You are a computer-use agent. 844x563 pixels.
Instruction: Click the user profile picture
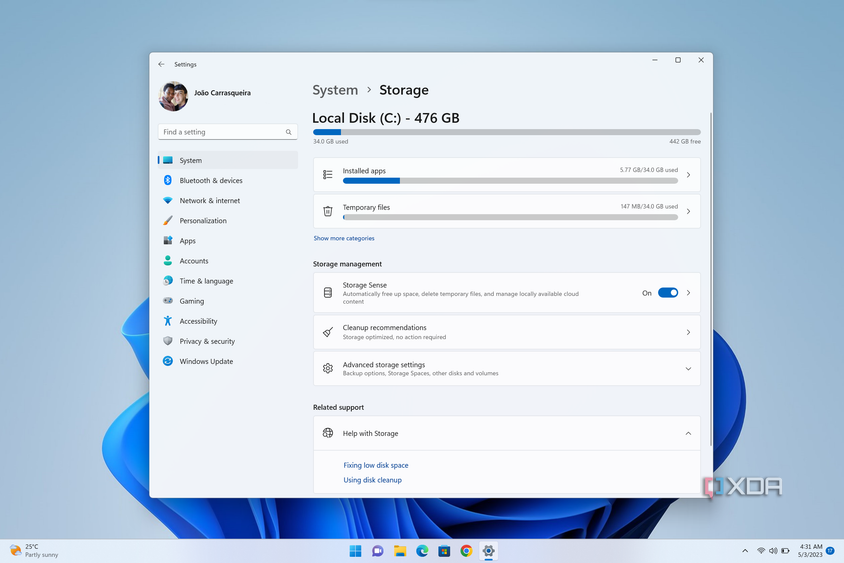click(x=173, y=96)
